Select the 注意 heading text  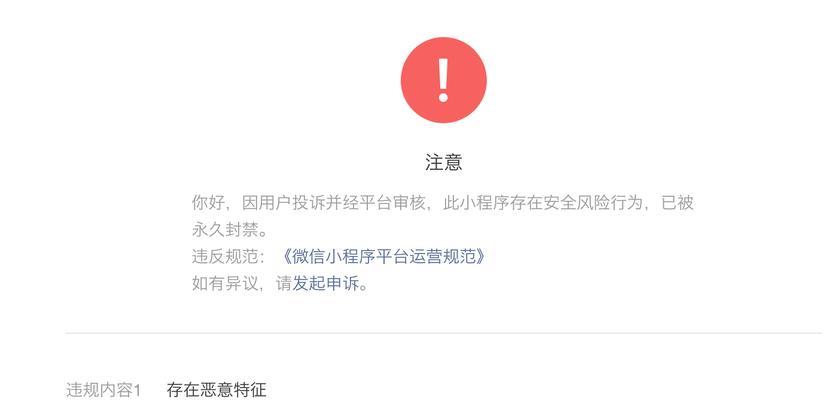point(444,163)
